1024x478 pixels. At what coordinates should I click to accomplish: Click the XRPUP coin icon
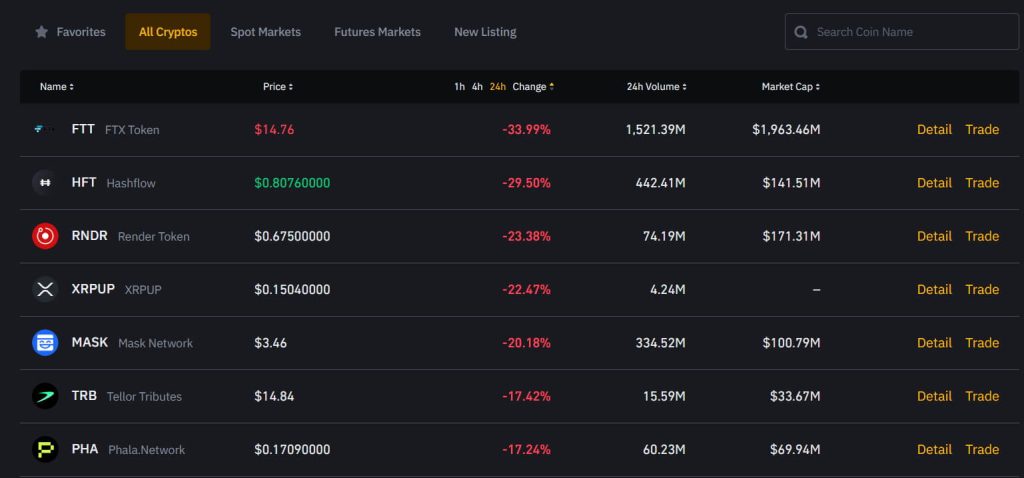45,289
